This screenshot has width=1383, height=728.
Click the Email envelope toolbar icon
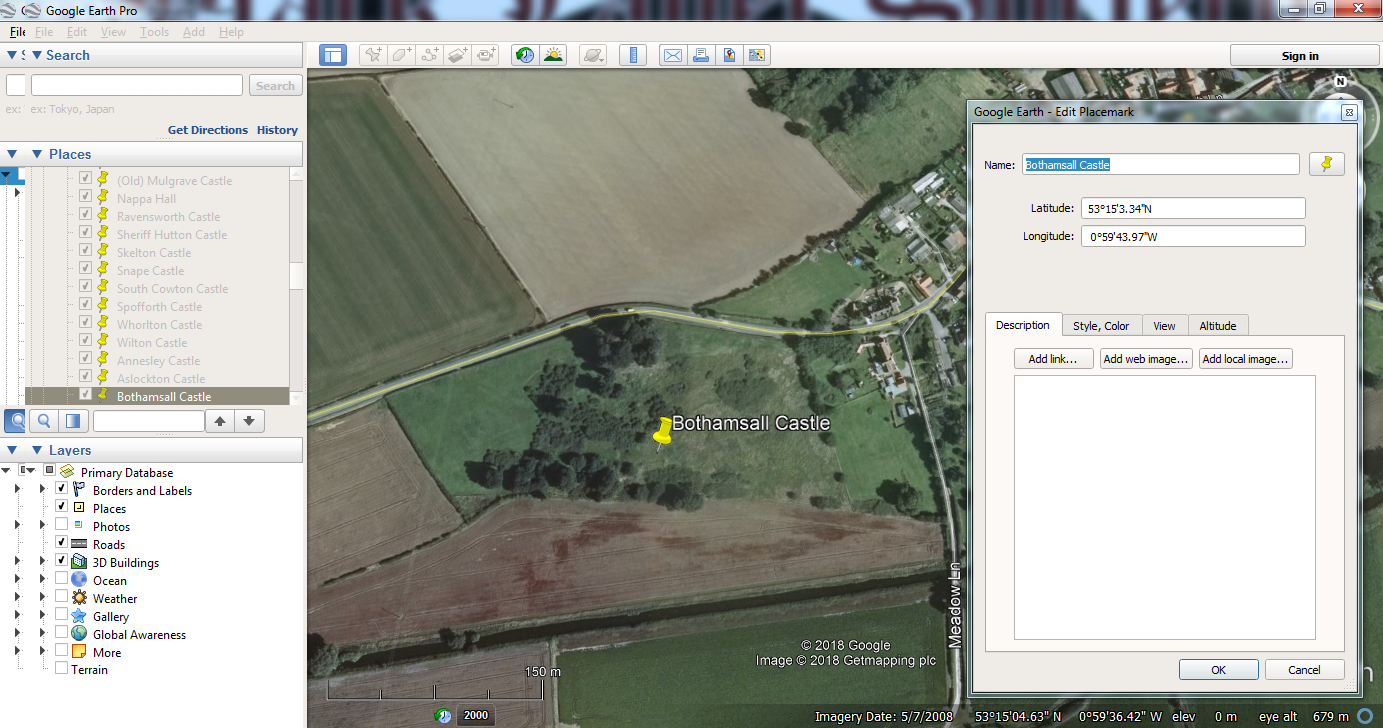673,55
